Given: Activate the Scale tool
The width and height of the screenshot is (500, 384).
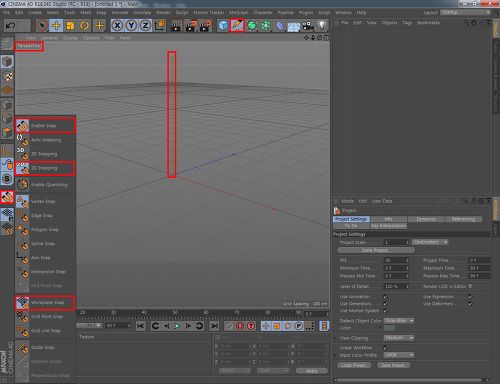Looking at the screenshot, I should (70, 25).
